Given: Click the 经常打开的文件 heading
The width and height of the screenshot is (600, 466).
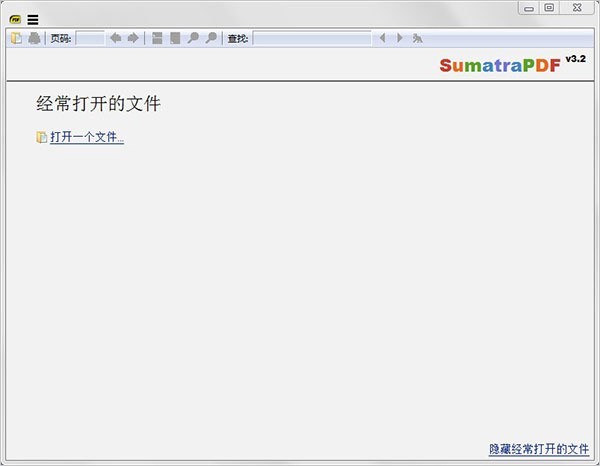Looking at the screenshot, I should [99, 104].
